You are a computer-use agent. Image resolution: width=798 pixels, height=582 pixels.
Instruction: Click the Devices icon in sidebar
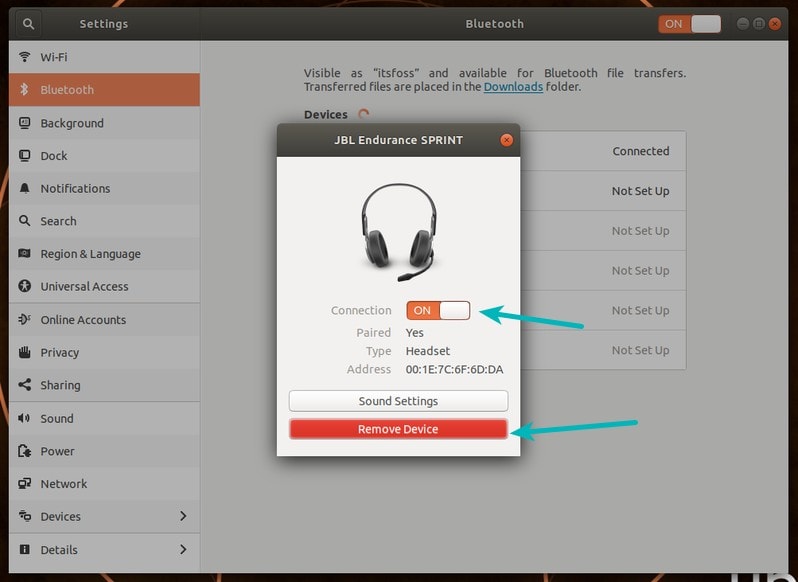(24, 516)
